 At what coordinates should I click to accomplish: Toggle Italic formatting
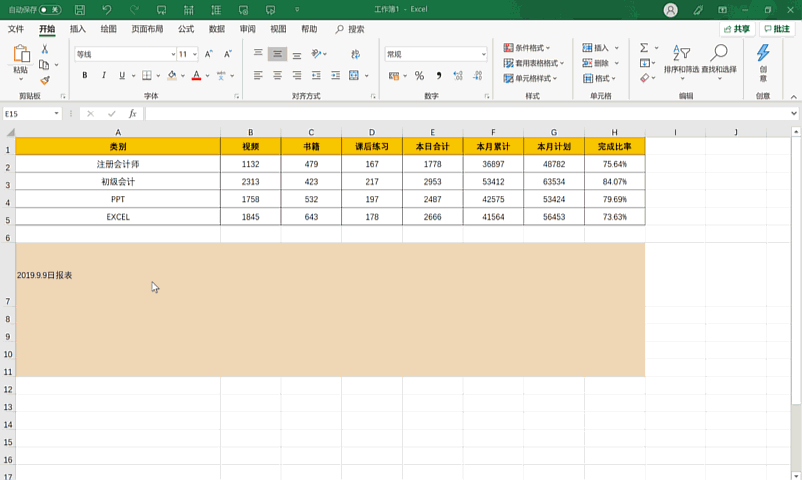pyautogui.click(x=103, y=76)
